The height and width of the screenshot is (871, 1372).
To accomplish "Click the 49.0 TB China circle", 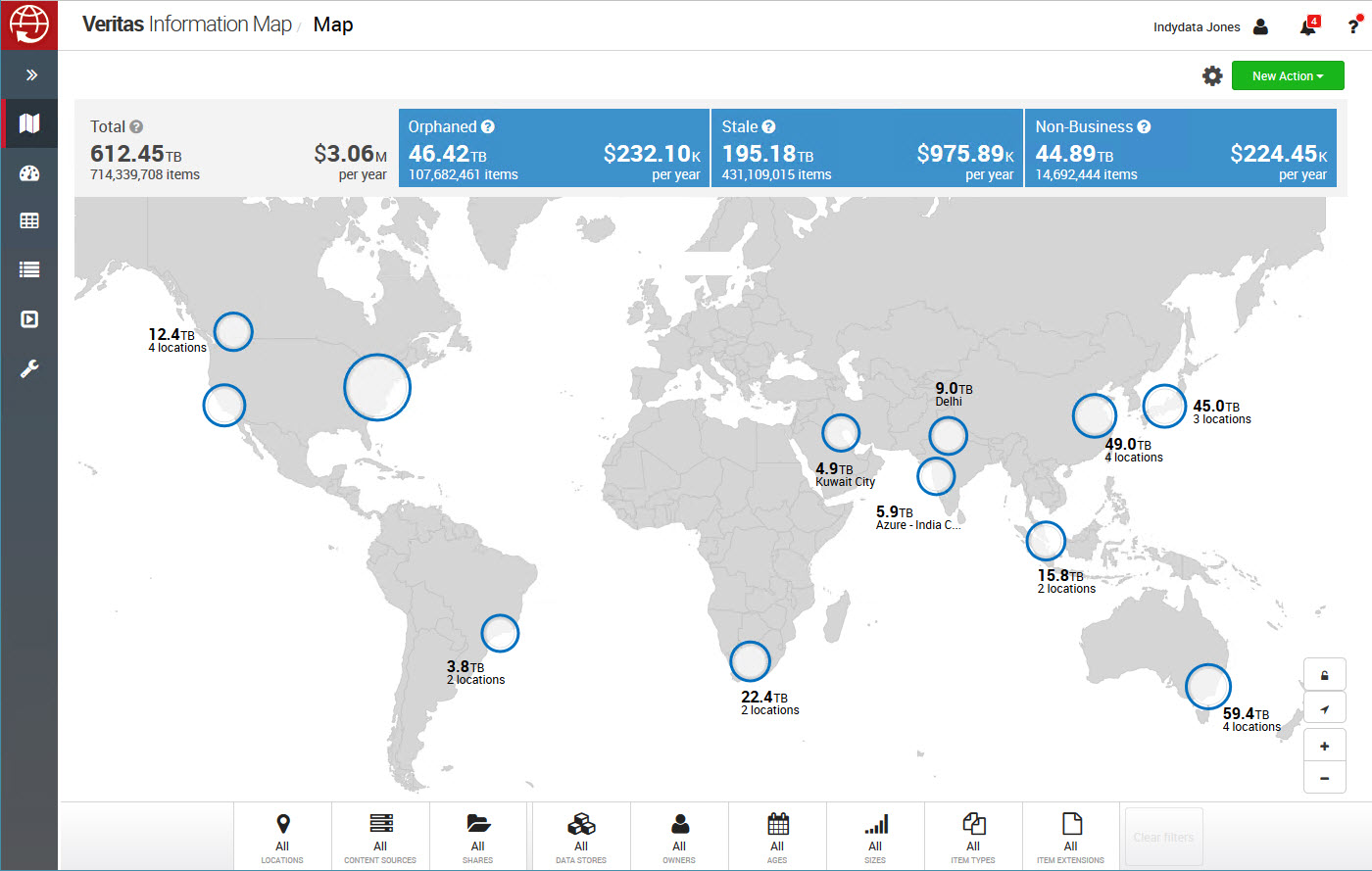I will coord(1094,415).
